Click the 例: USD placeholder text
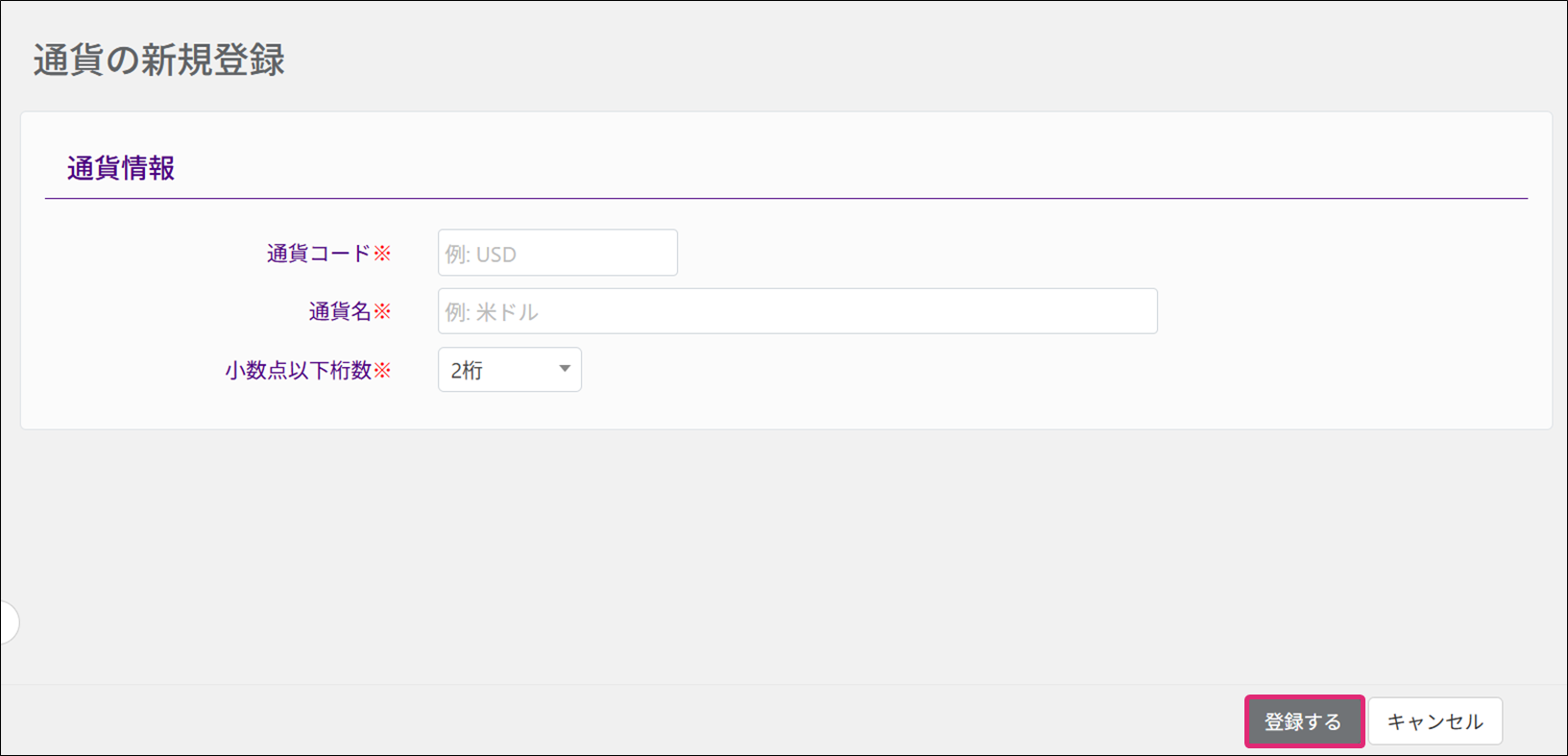 481,255
